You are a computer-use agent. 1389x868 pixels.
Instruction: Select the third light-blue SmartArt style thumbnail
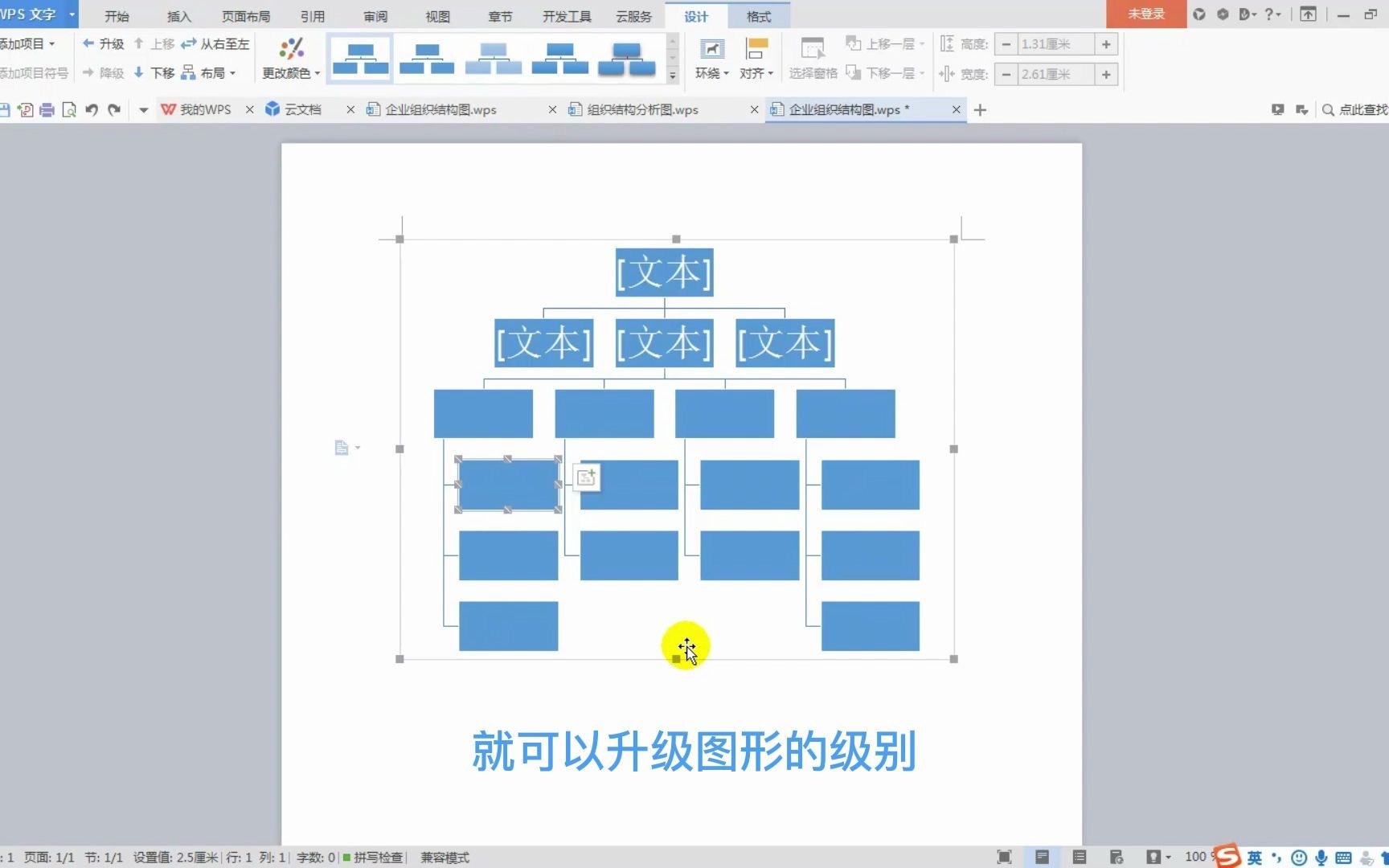494,59
